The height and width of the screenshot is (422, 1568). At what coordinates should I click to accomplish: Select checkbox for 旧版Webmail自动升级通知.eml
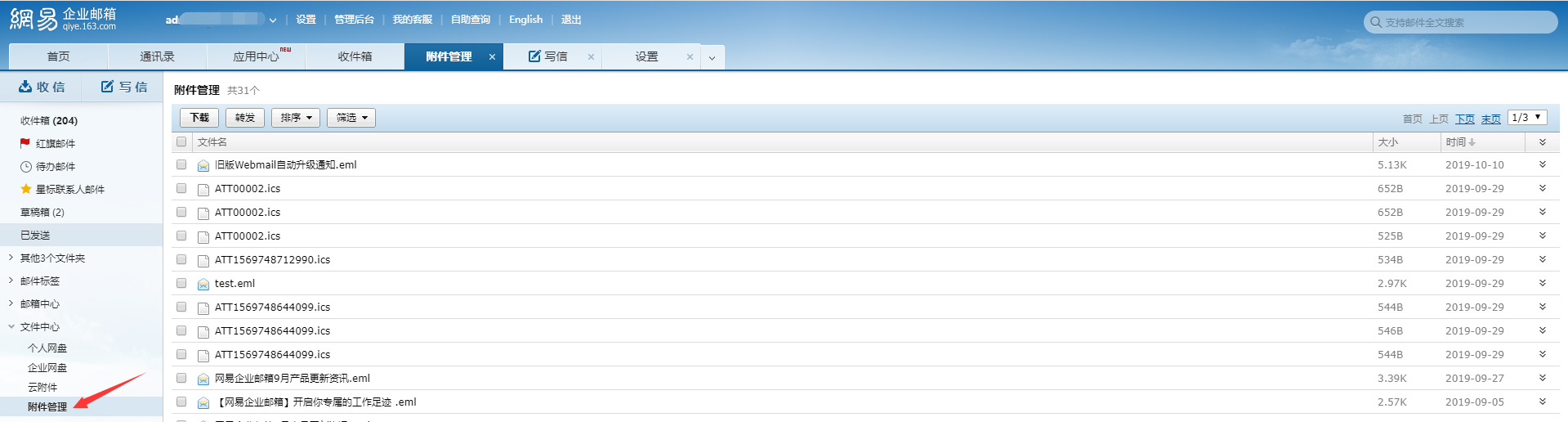tap(181, 164)
